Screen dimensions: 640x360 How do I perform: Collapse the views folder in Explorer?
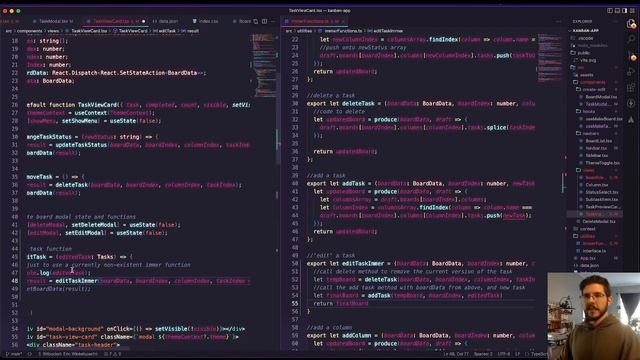[x=588, y=170]
